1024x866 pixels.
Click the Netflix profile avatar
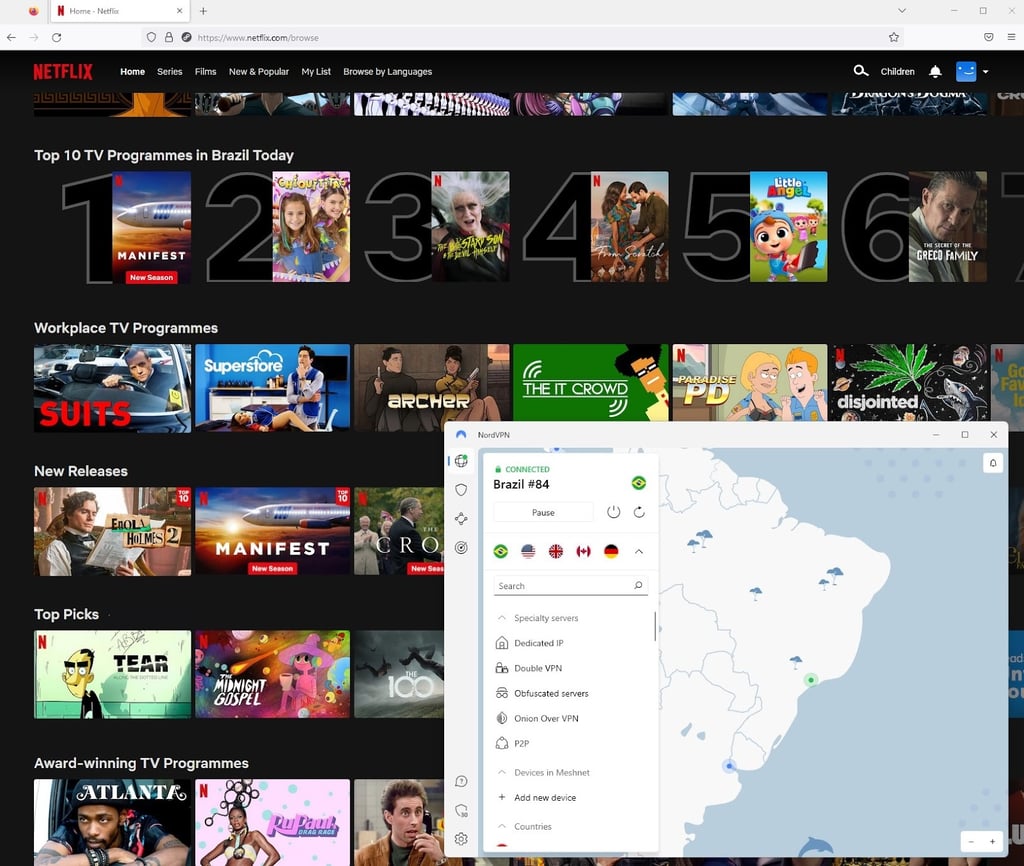966,71
